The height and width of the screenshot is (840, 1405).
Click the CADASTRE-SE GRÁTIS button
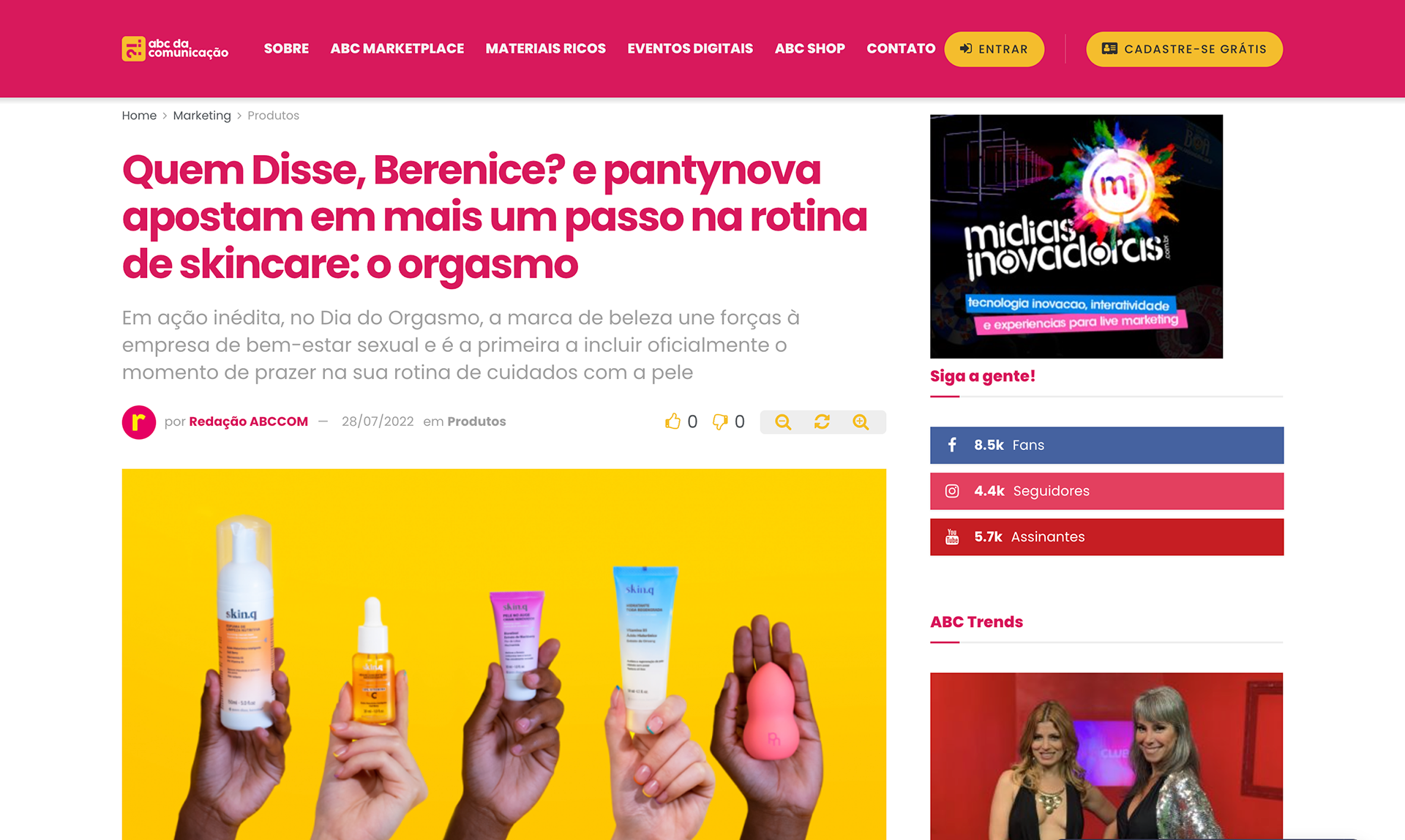[x=1184, y=49]
